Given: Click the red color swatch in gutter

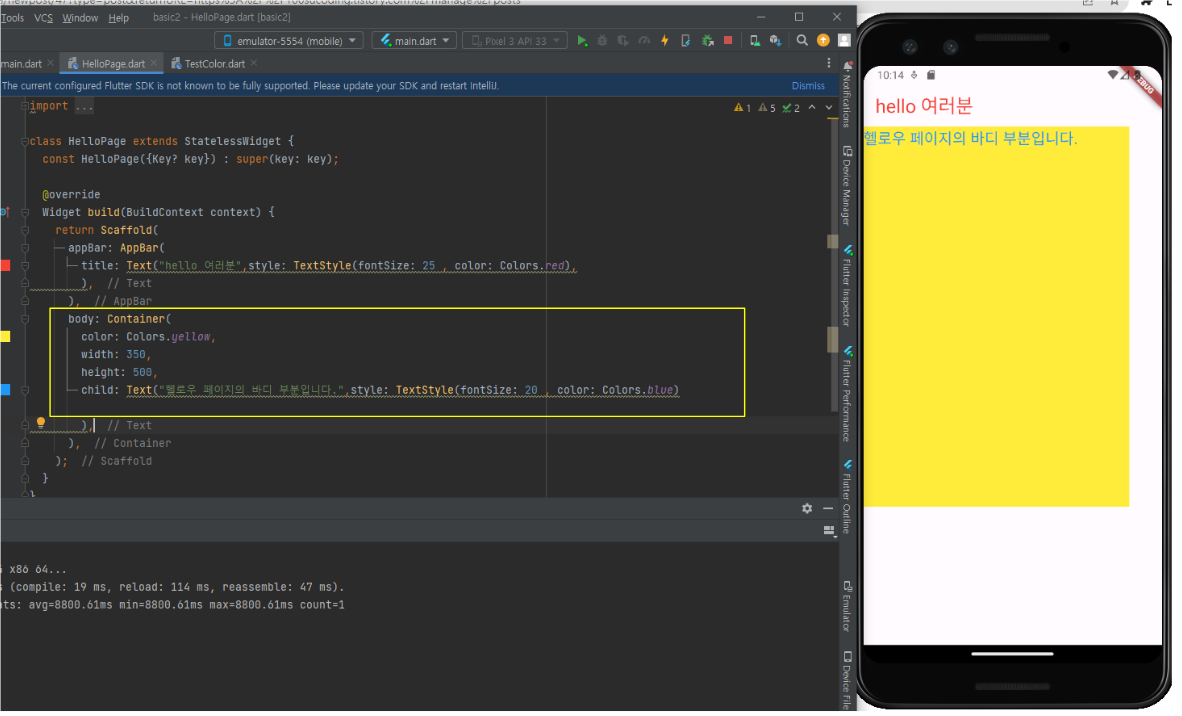Looking at the screenshot, I should 5,267.
